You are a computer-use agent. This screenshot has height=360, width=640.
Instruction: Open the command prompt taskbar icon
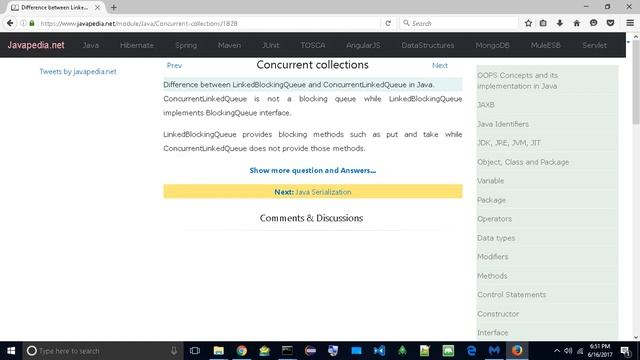coord(287,351)
